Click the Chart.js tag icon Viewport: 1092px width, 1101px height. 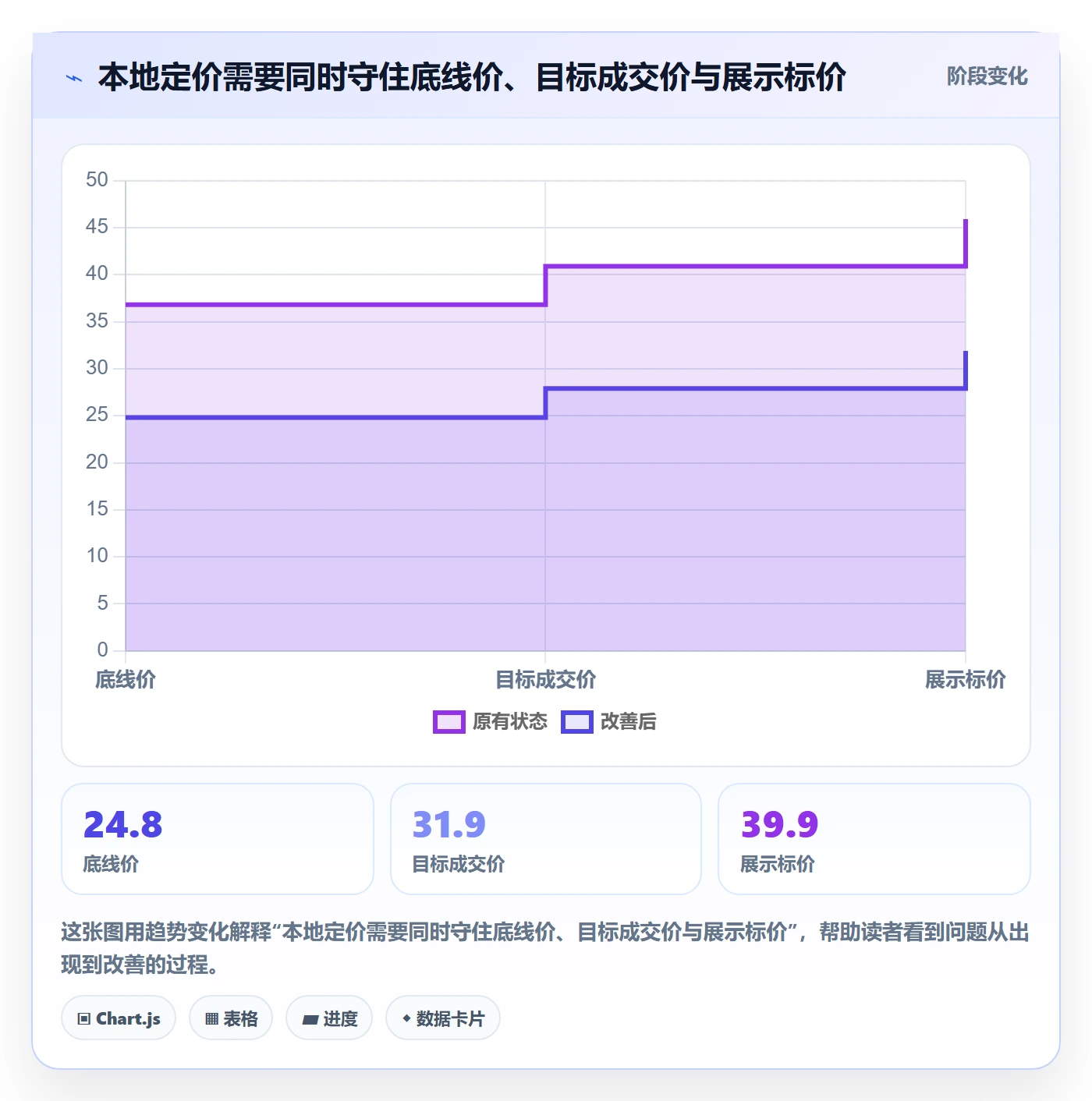[84, 1018]
